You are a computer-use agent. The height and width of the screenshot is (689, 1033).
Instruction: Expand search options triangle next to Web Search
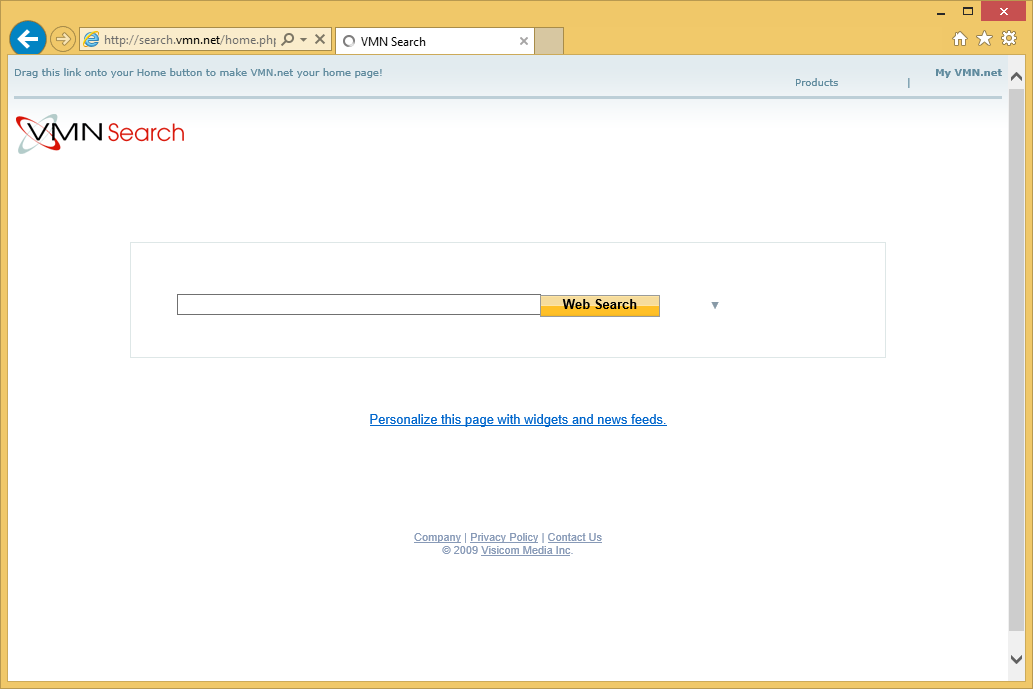715,305
